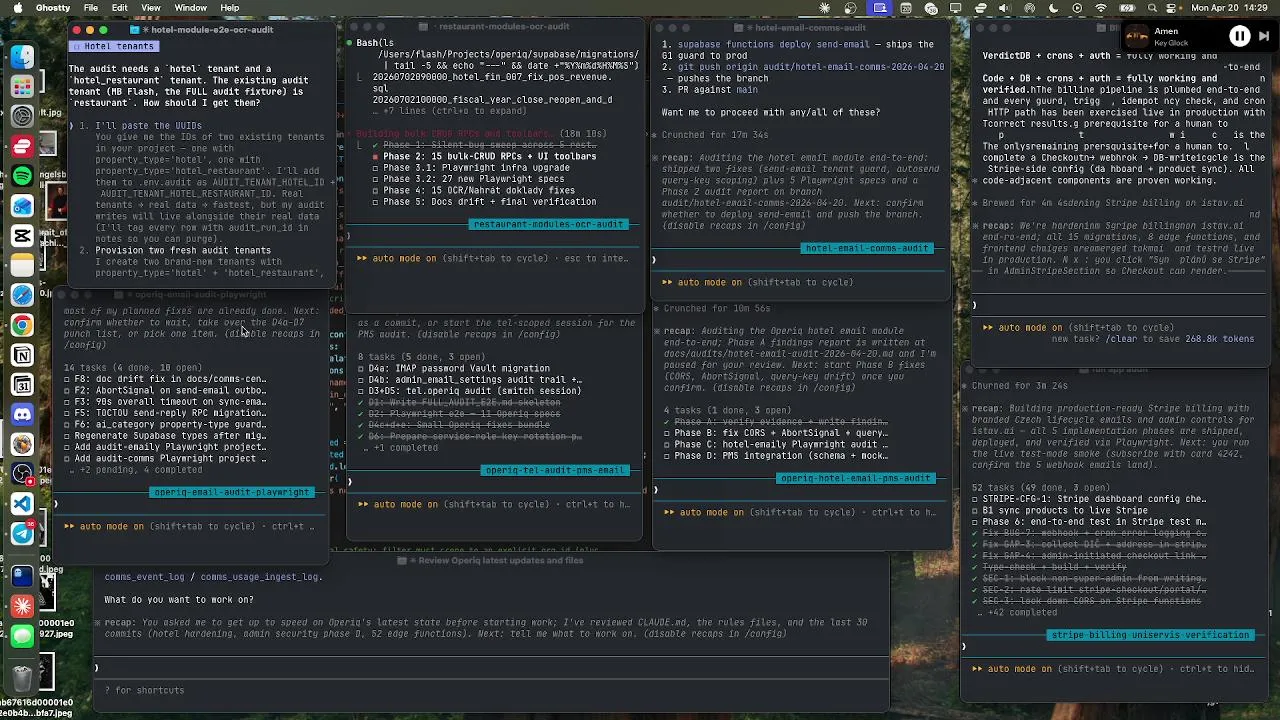Viewport: 1280px width, 720px height.
Task: Open the View menu
Action: 151,8
